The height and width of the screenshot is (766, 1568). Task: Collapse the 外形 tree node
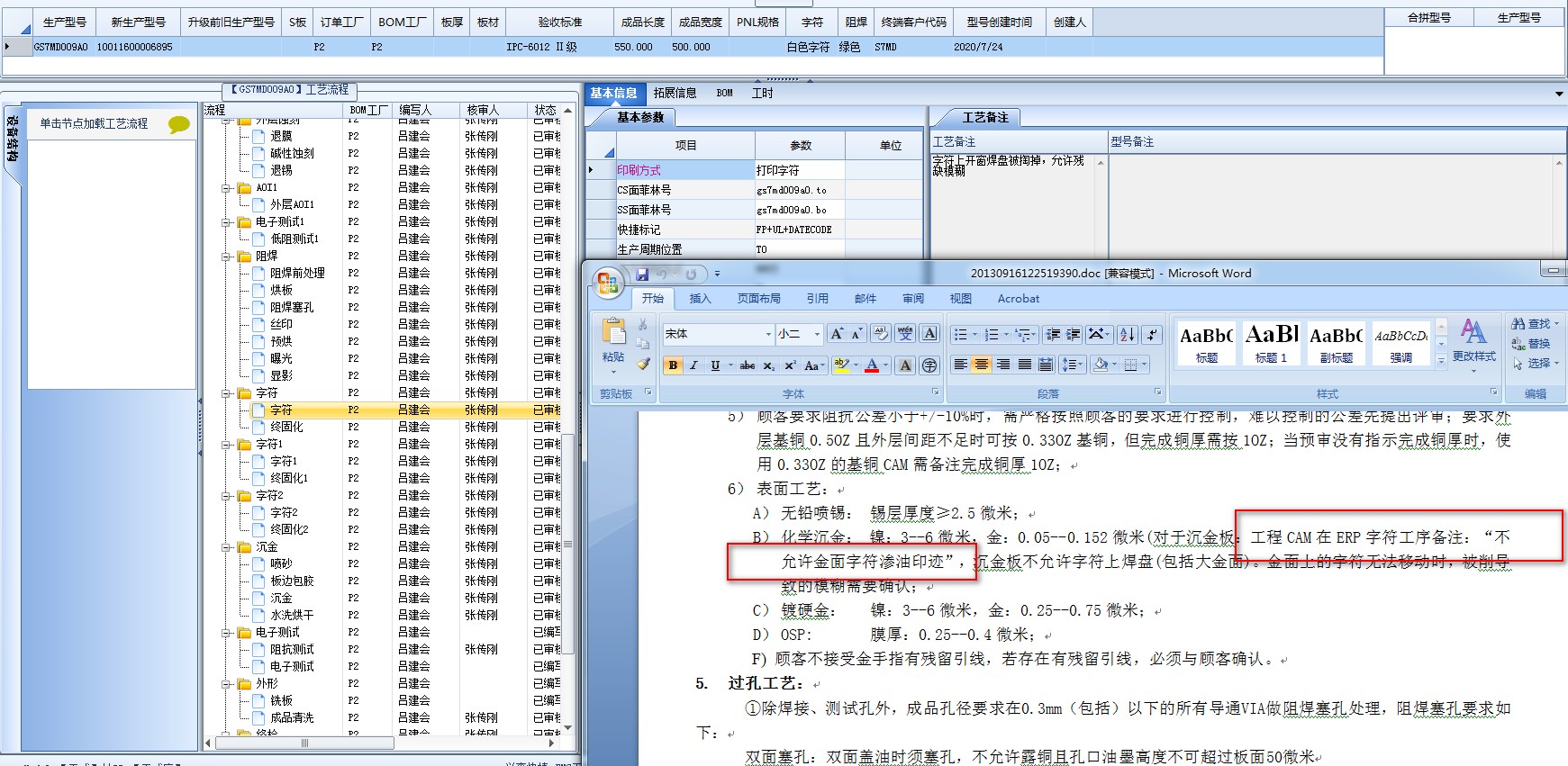227,684
